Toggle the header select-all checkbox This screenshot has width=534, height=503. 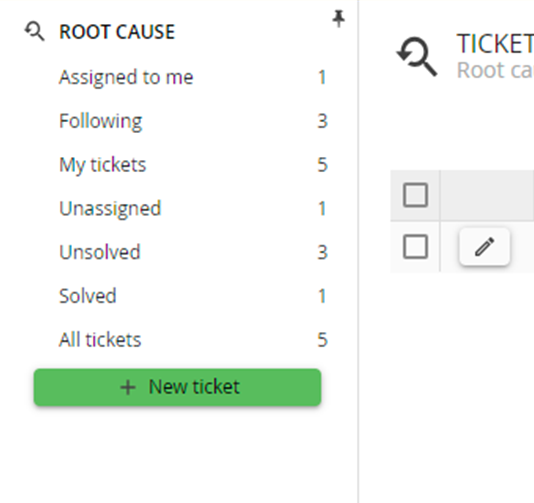coord(415,195)
